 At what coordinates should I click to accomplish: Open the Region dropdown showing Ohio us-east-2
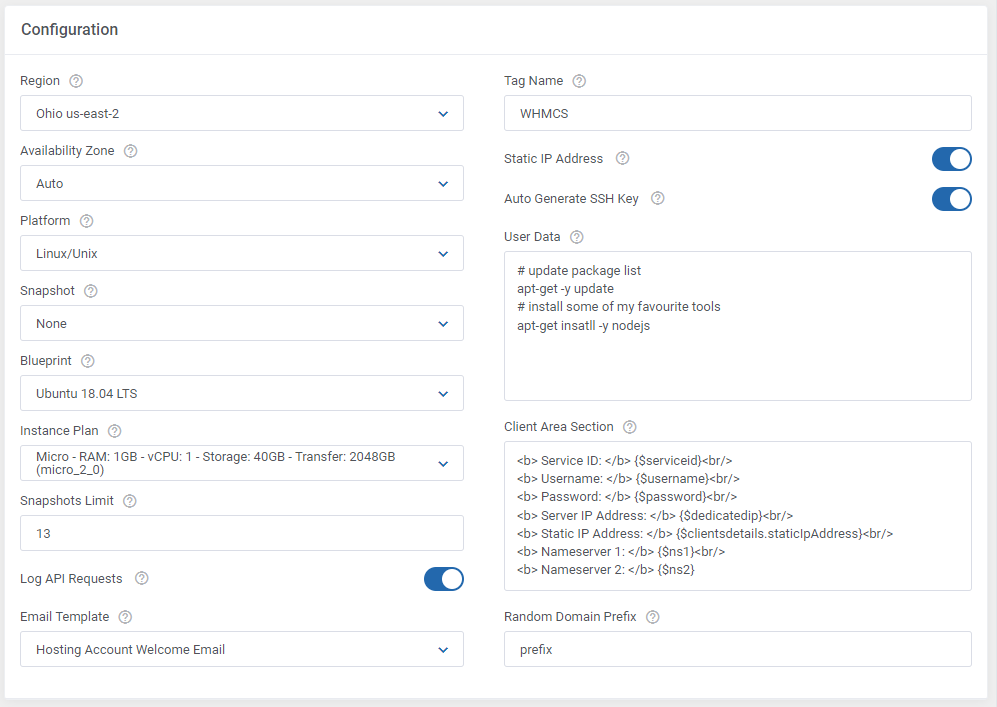click(242, 113)
